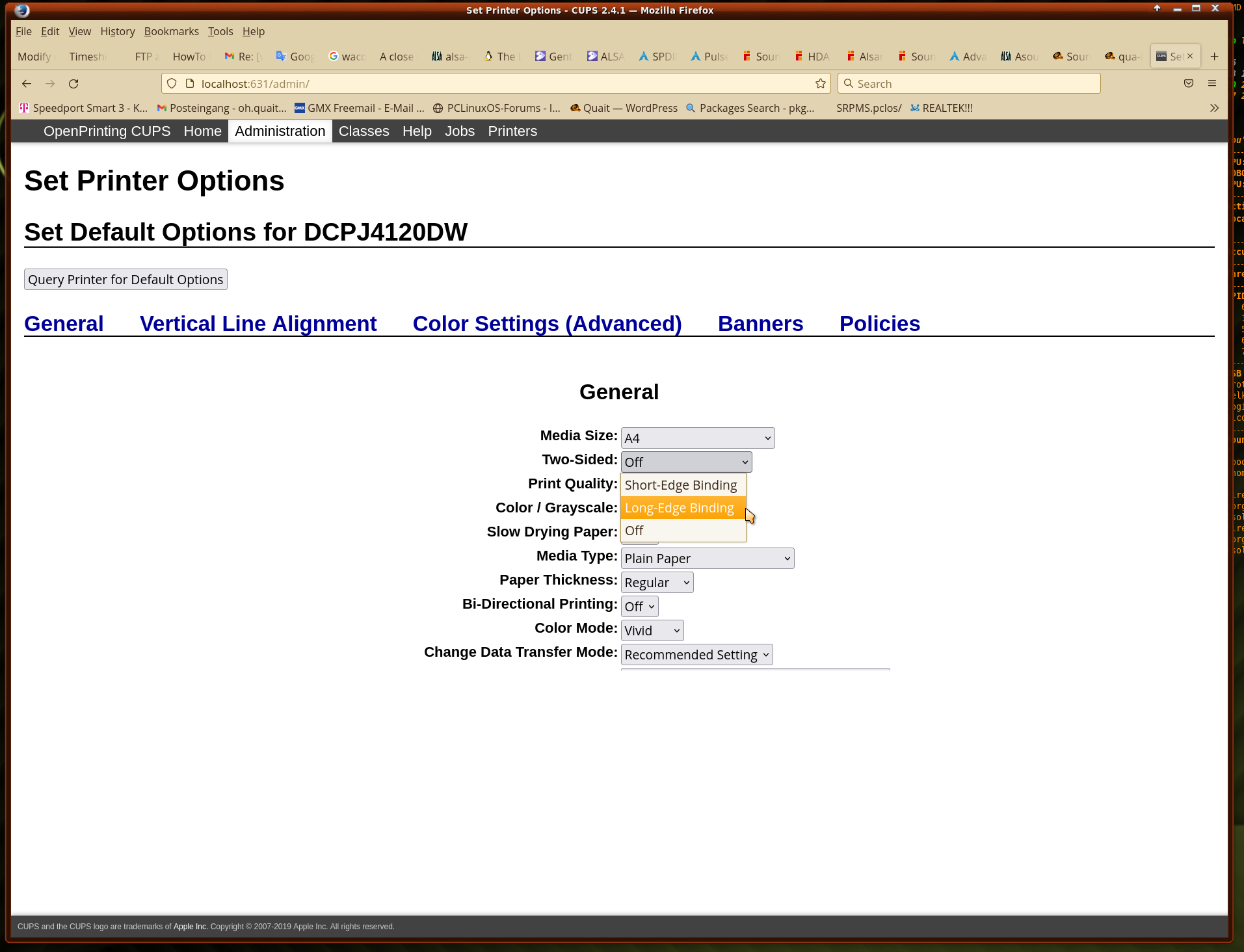Open a new browser tab
The width and height of the screenshot is (1244, 952).
1214,57
